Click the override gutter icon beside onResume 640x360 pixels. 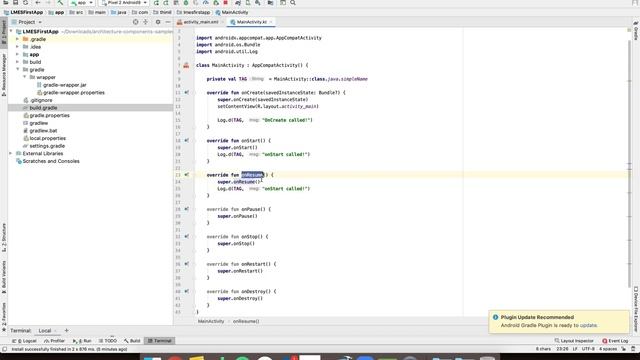187,175
